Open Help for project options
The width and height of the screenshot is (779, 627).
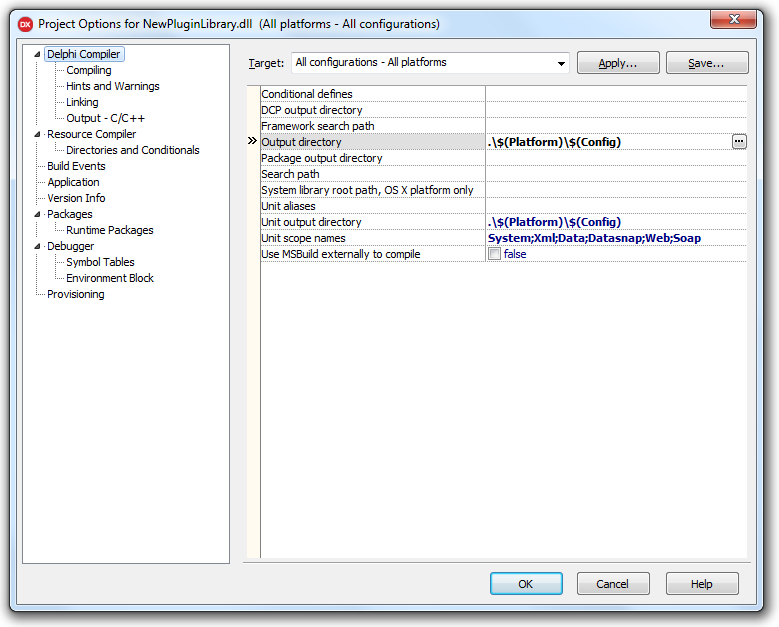701,584
